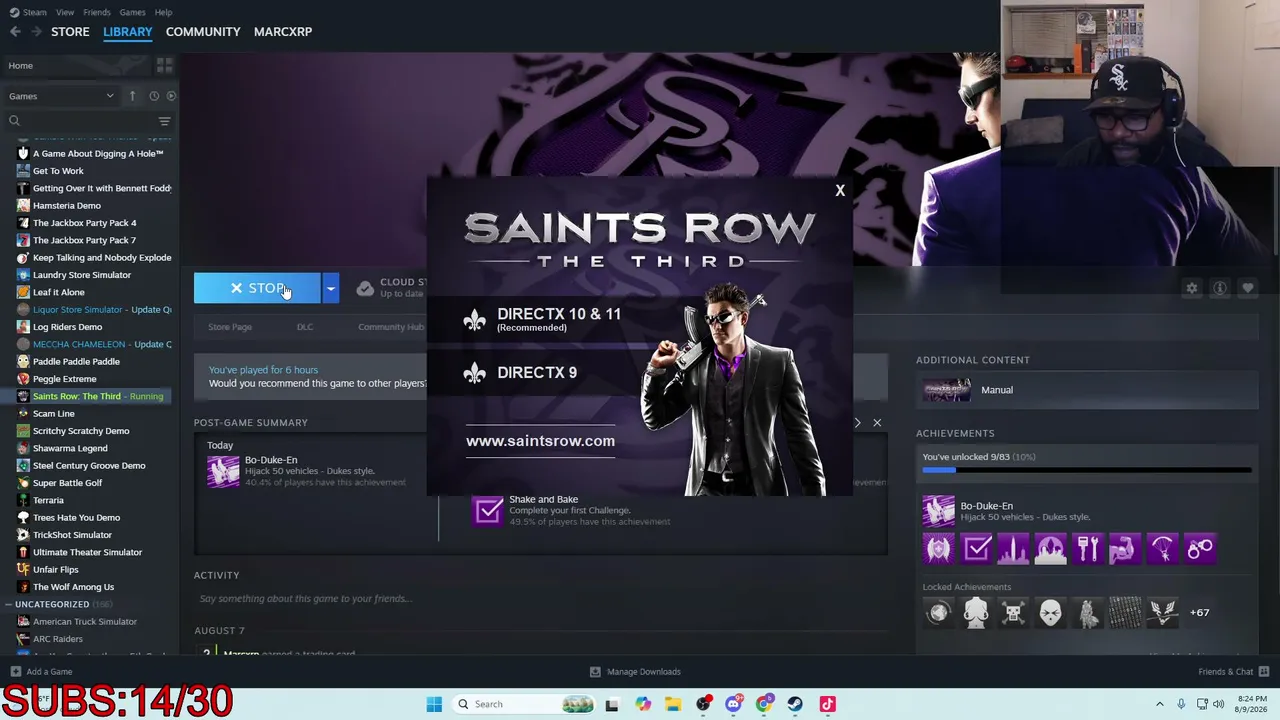Switch to the COMMUNITY tab
The height and width of the screenshot is (720, 1280).
tap(203, 32)
